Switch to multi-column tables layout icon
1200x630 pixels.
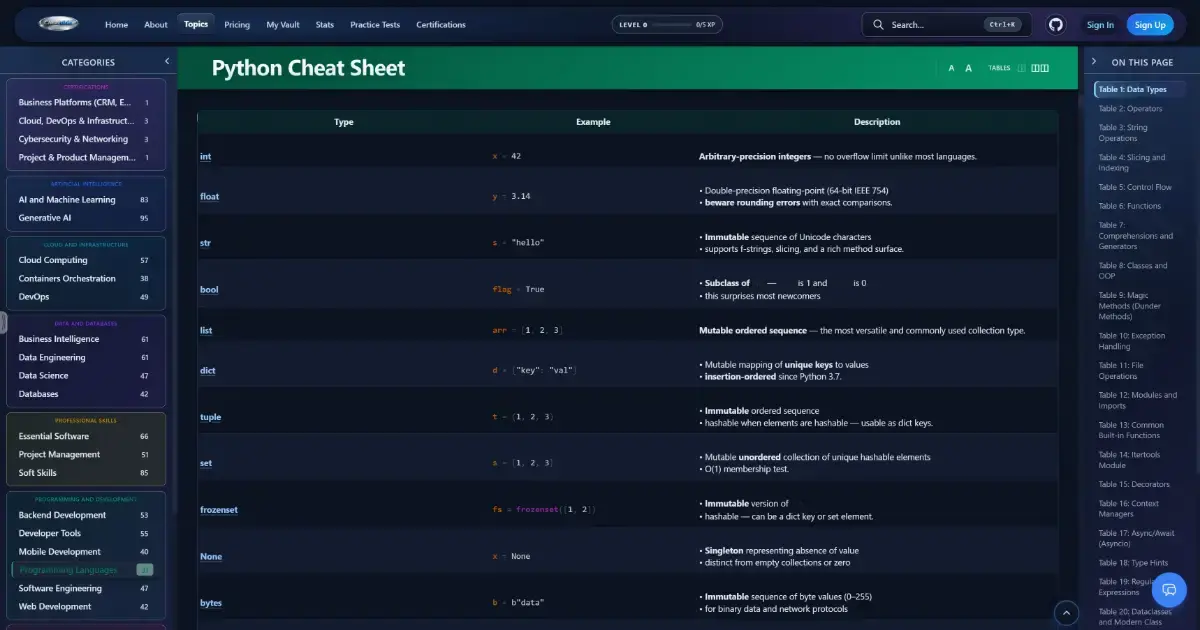1040,68
